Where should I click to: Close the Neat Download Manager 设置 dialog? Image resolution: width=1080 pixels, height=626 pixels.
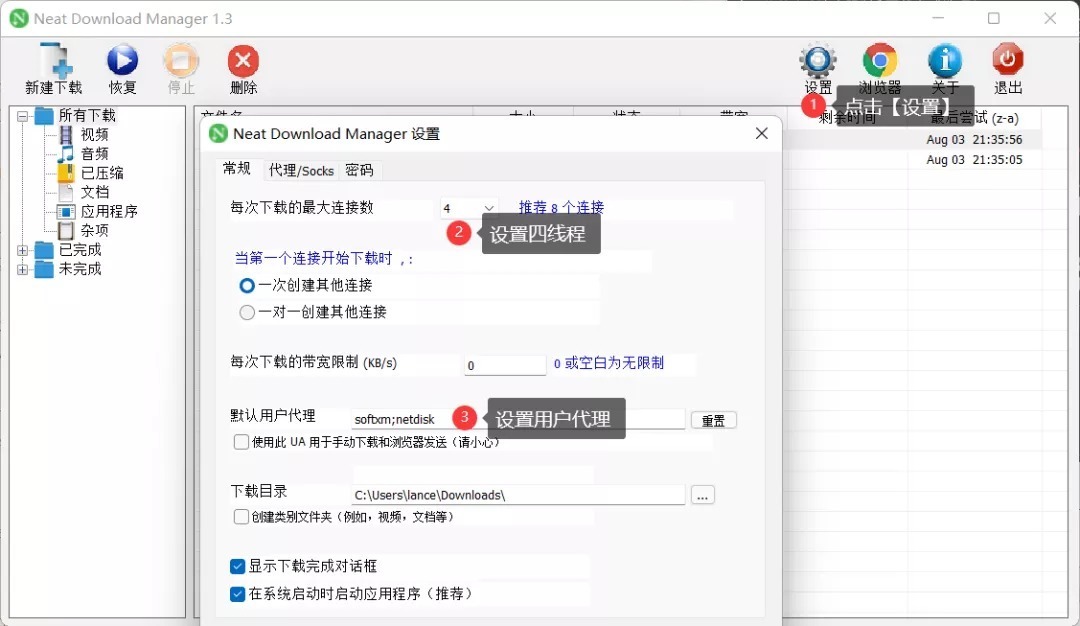click(x=761, y=134)
